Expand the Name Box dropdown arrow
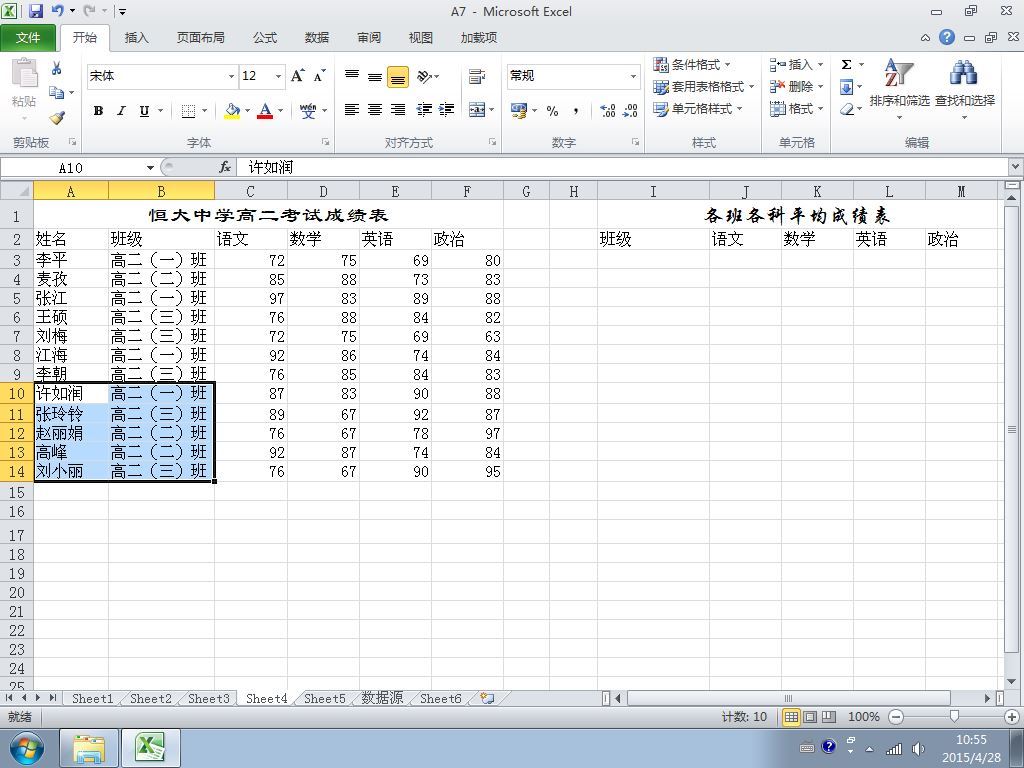1024x768 pixels. tap(150, 168)
